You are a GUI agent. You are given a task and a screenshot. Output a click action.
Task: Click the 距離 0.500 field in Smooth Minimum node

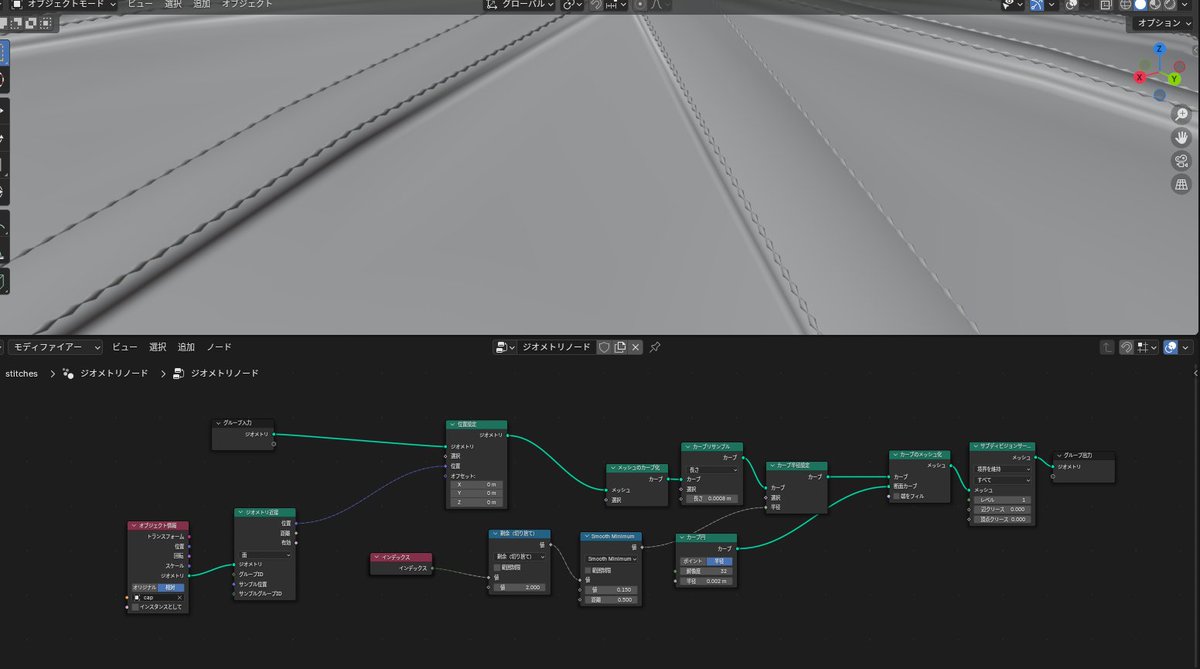610,600
